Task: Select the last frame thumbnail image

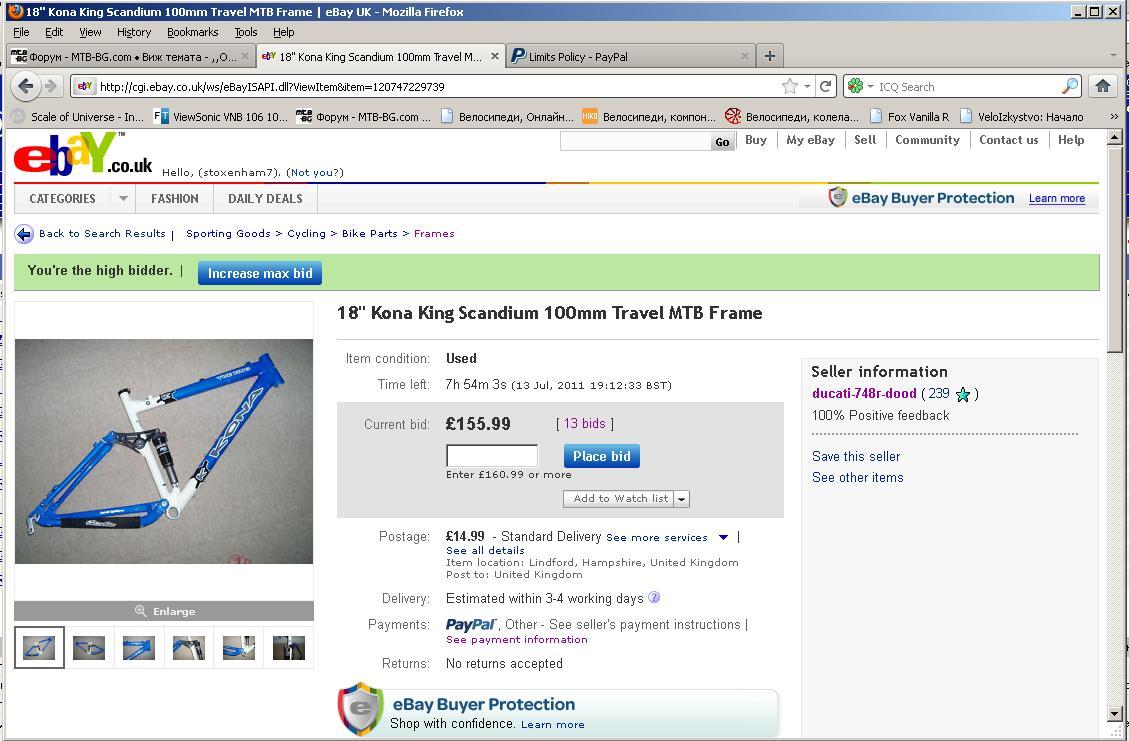Action: tap(289, 647)
